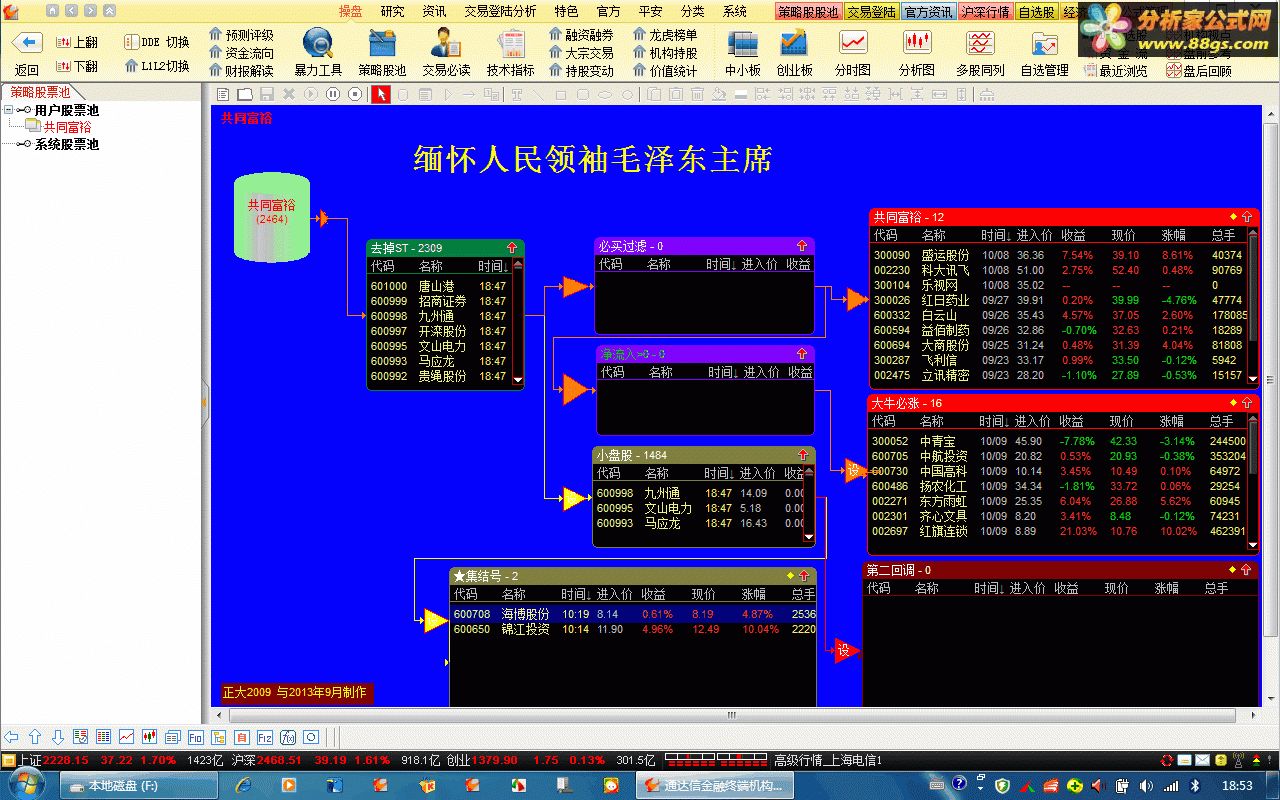The width and height of the screenshot is (1280, 800).
Task: Click the home icon in title bar
Action: pyautogui.click(x=53, y=11)
